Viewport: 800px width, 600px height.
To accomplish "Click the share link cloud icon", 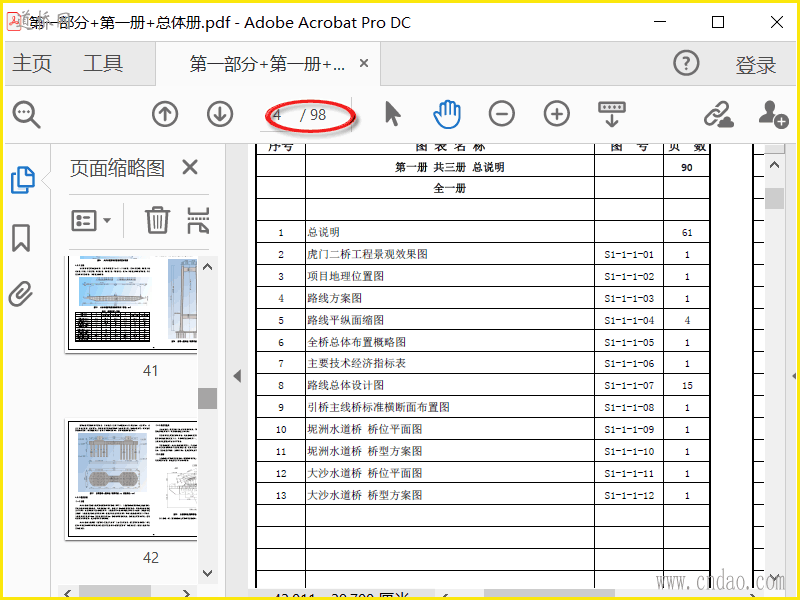I will coord(718,114).
